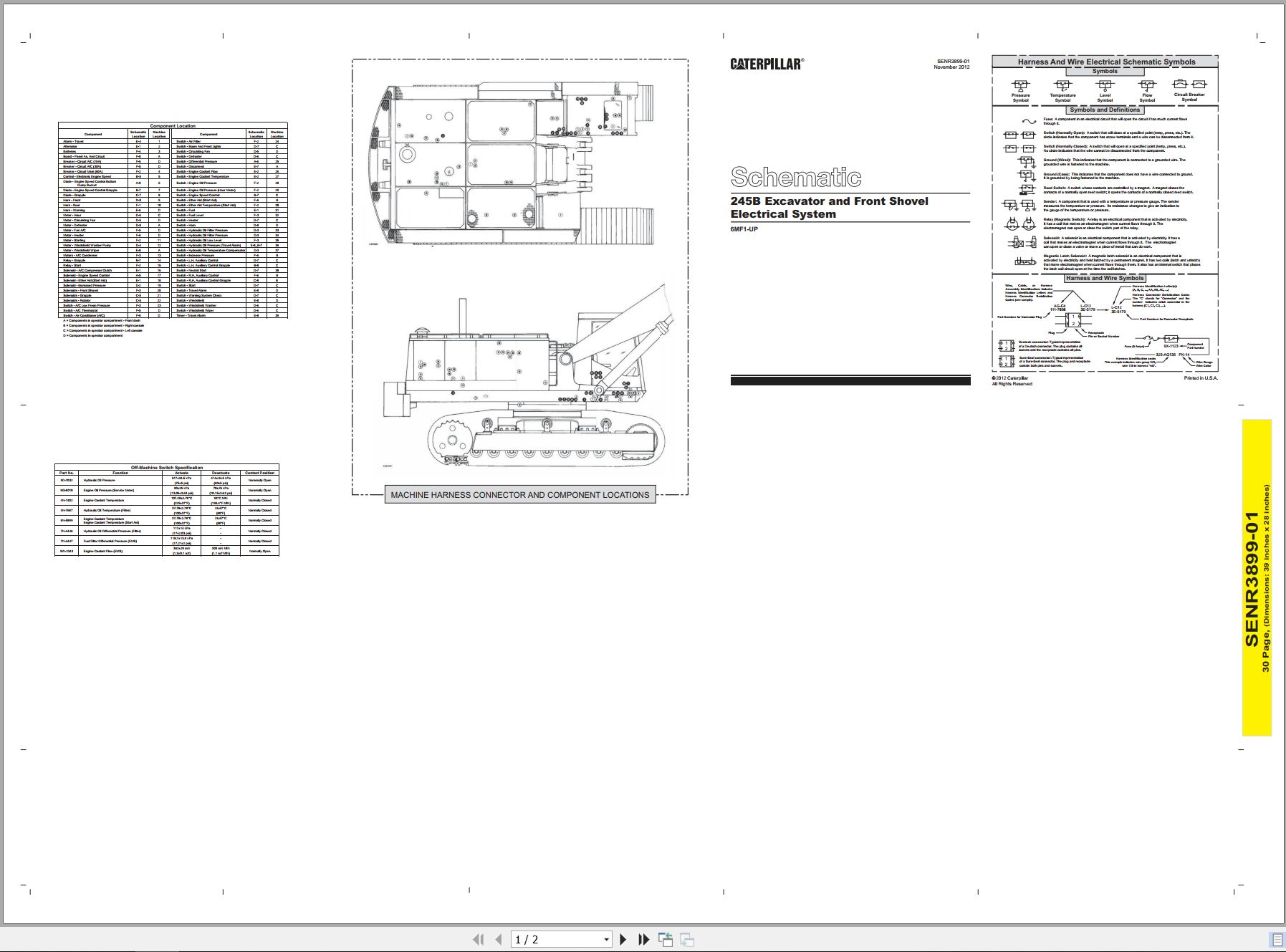Click the 'Hydraulic Oil Pressure' function row
The width and height of the screenshot is (1286, 952).
pos(167,480)
